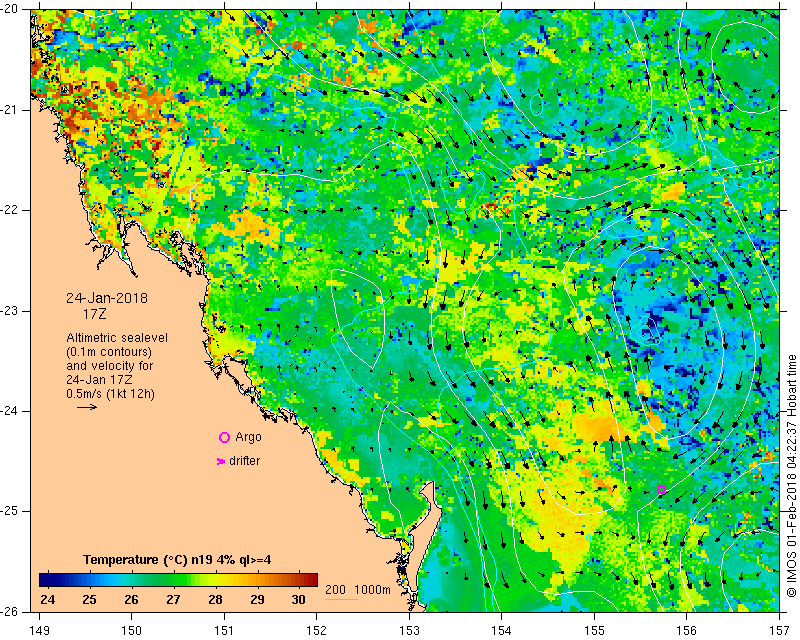This screenshot has width=800, height=640.
Task: Click the IMOS copyright timestamp text
Action: click(791, 476)
